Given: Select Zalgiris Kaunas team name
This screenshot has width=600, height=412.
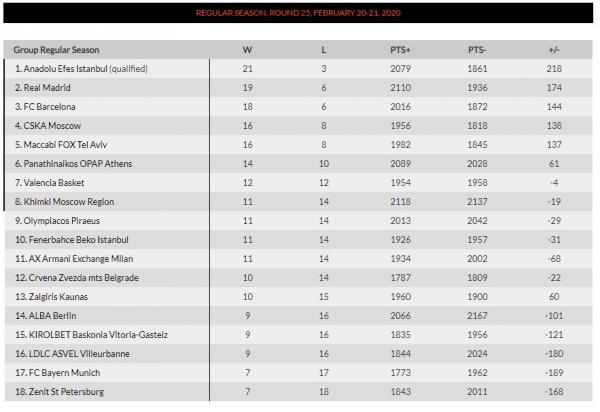Looking at the screenshot, I should (52, 296).
